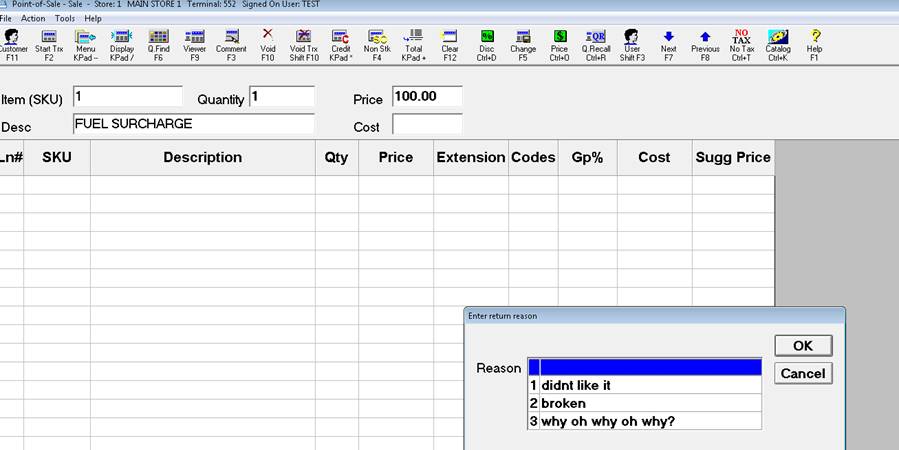The image size is (899, 450).
Task: Click the Total KPad + icon
Action: pos(413,45)
